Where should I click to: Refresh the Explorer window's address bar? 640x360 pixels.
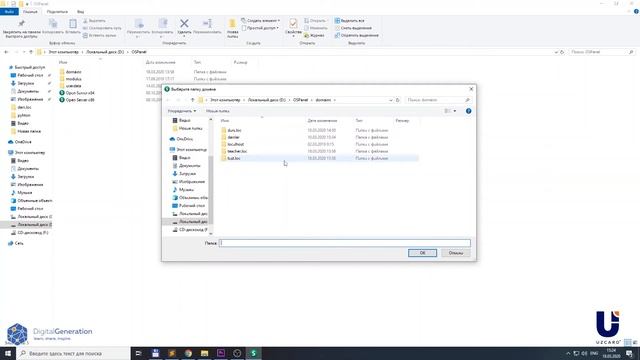tap(562, 52)
